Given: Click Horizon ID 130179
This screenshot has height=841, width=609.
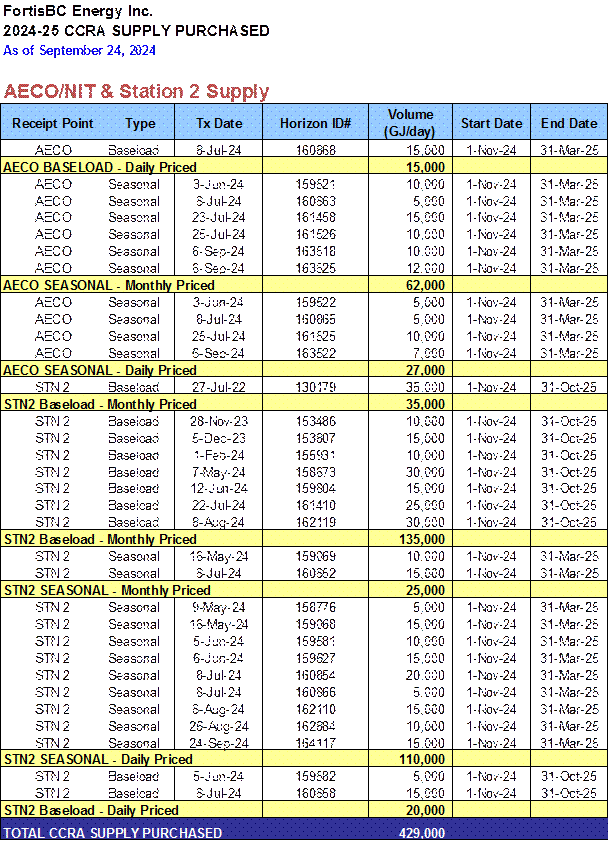Looking at the screenshot, I should [x=315, y=387].
